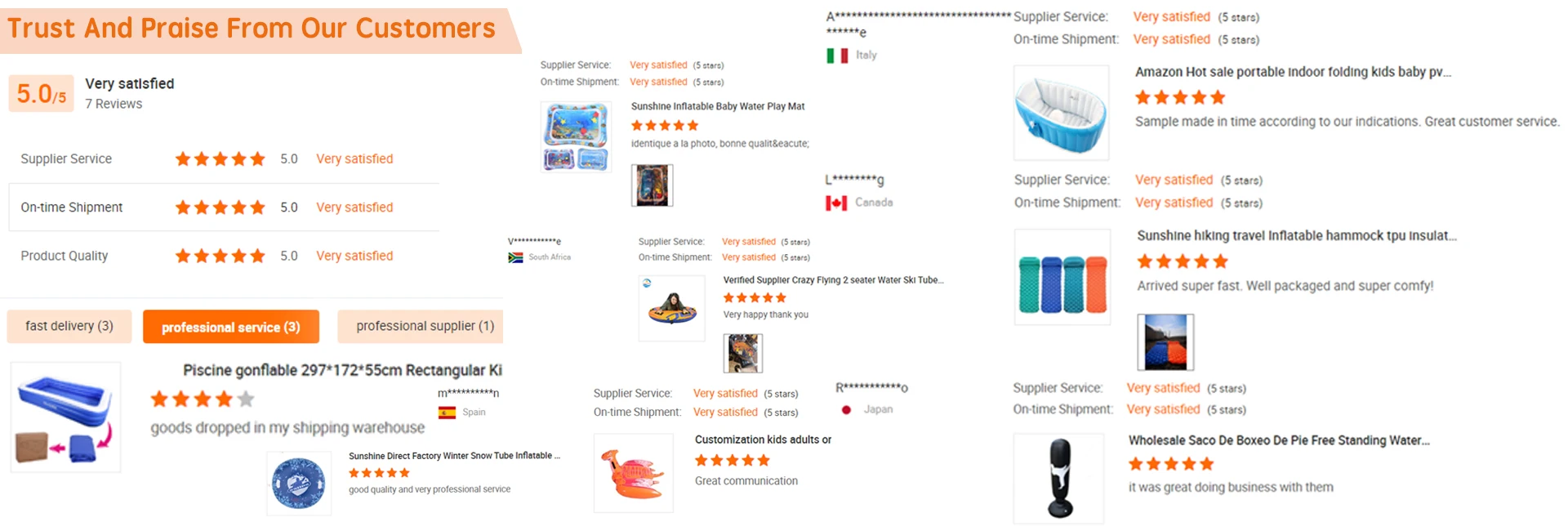
Task: Click the Japan flag icon
Action: click(847, 409)
